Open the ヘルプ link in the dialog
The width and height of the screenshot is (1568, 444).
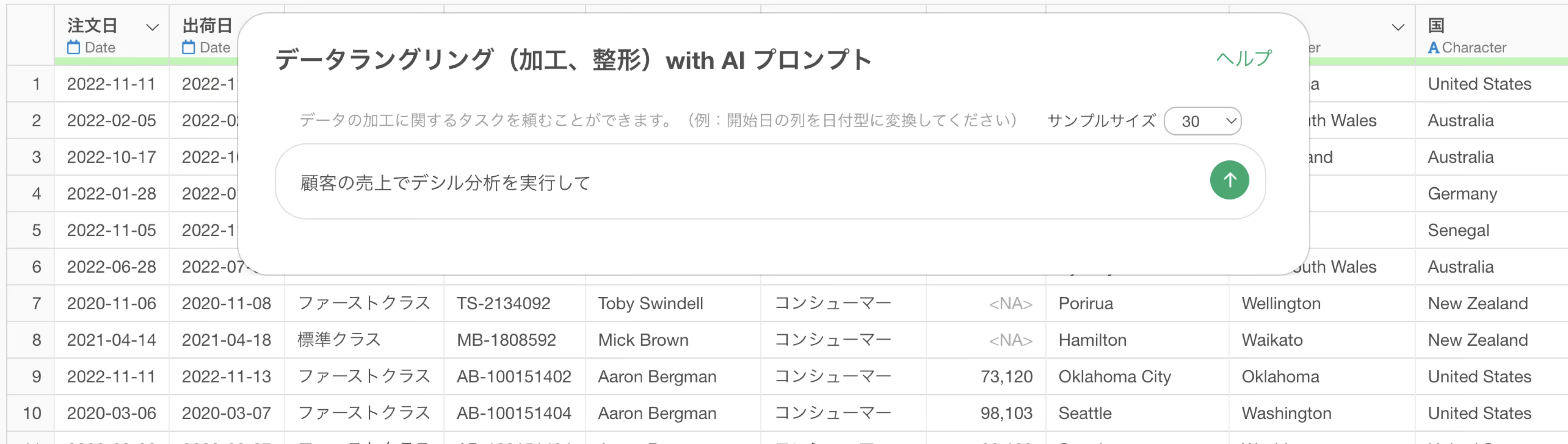1243,58
